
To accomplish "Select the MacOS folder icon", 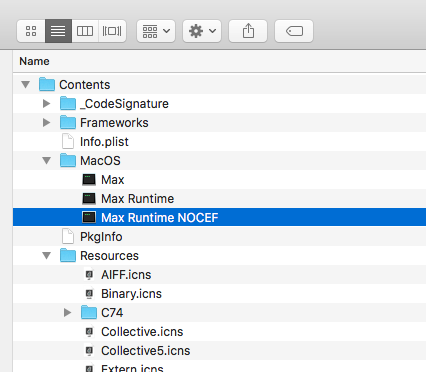I will click(x=68, y=160).
